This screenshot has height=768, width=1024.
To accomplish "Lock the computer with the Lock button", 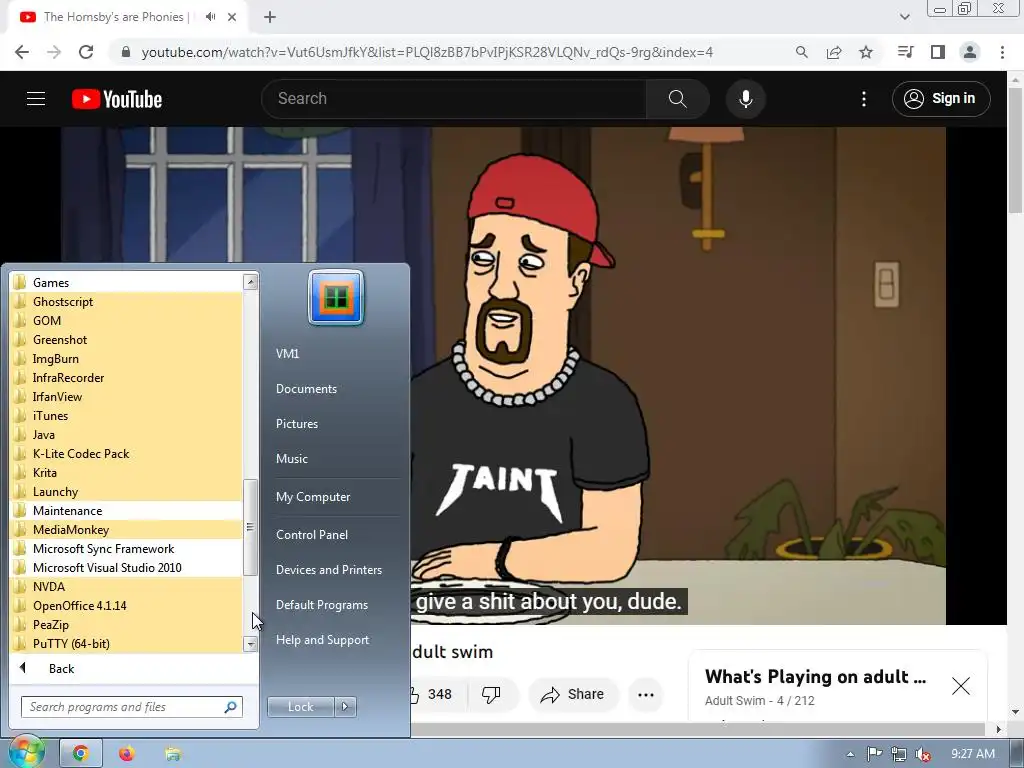I will [300, 707].
